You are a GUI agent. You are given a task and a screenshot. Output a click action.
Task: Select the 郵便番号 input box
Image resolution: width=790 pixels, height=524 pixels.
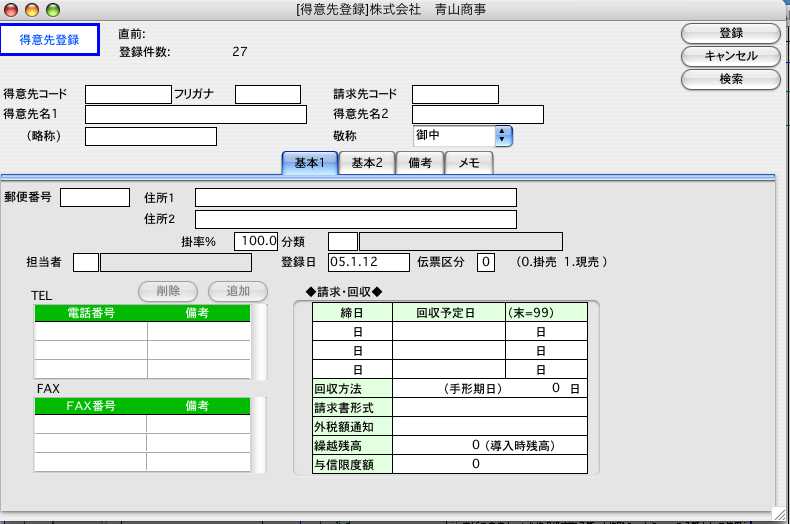[x=95, y=198]
